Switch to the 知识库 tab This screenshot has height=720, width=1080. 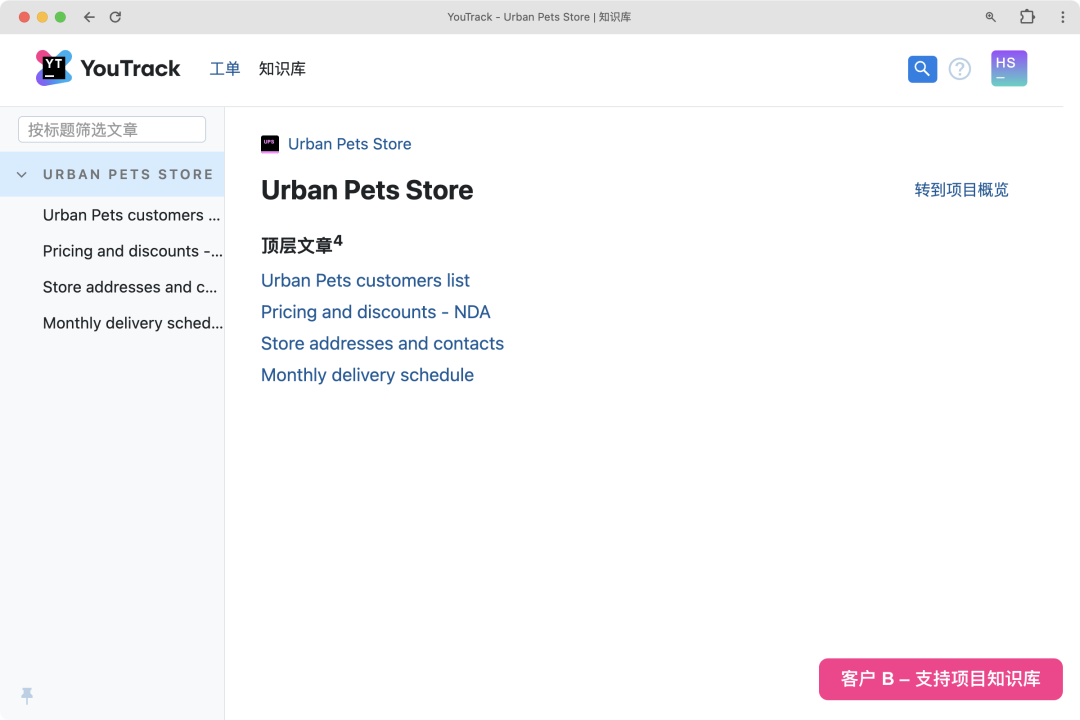coord(282,69)
